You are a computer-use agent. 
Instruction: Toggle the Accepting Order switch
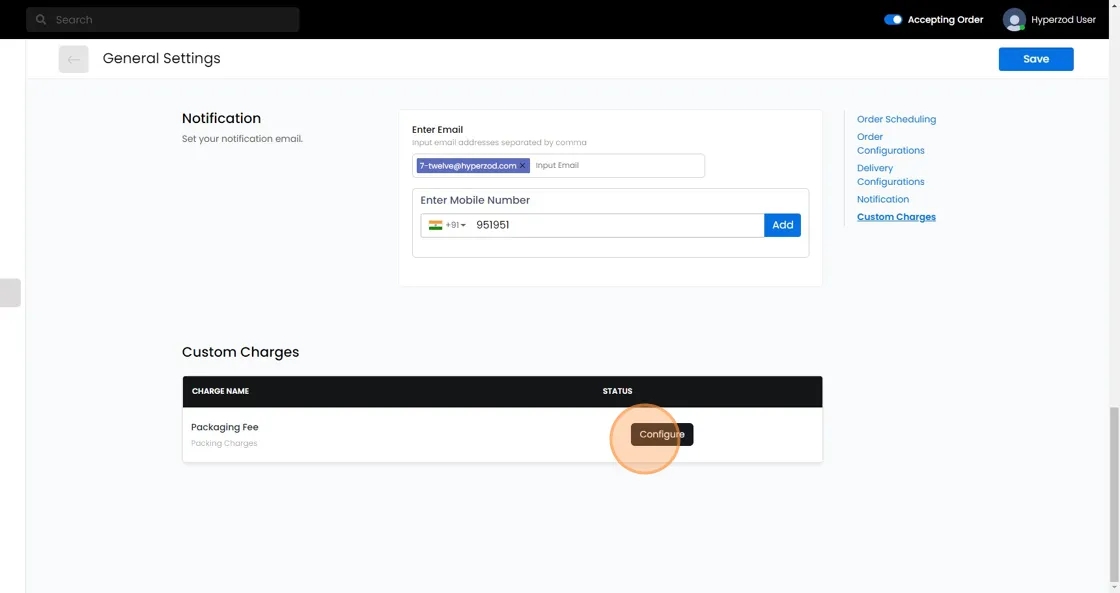pos(893,20)
